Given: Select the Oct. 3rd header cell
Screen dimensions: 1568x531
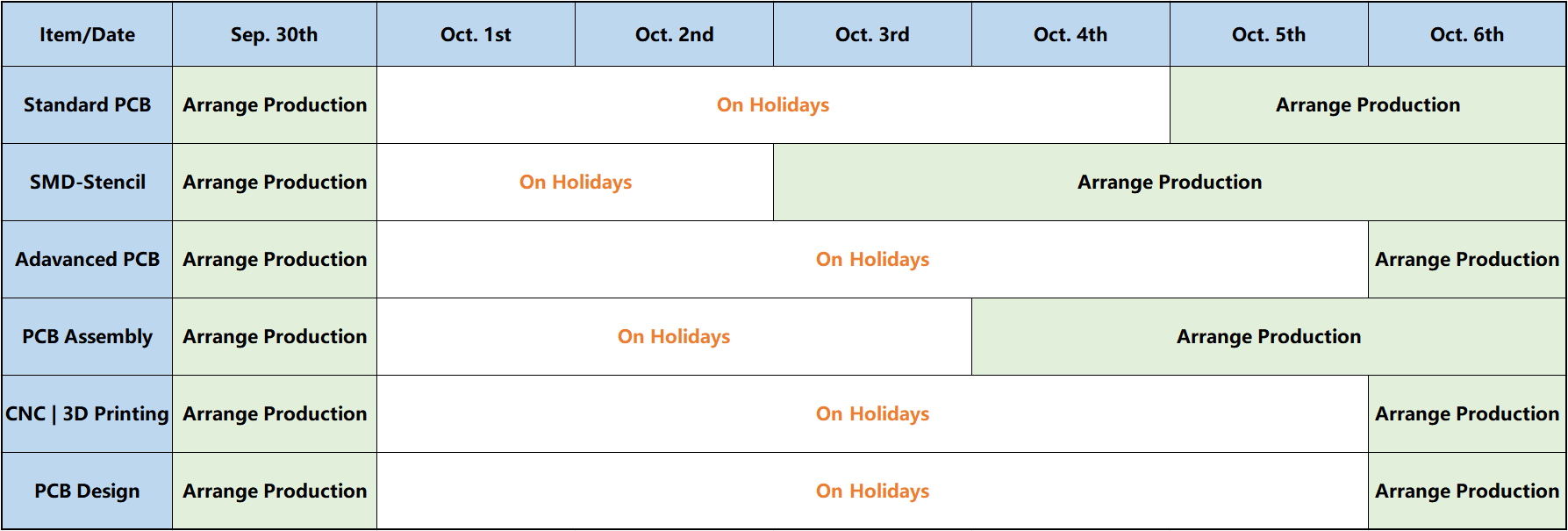Looking at the screenshot, I should (x=872, y=34).
